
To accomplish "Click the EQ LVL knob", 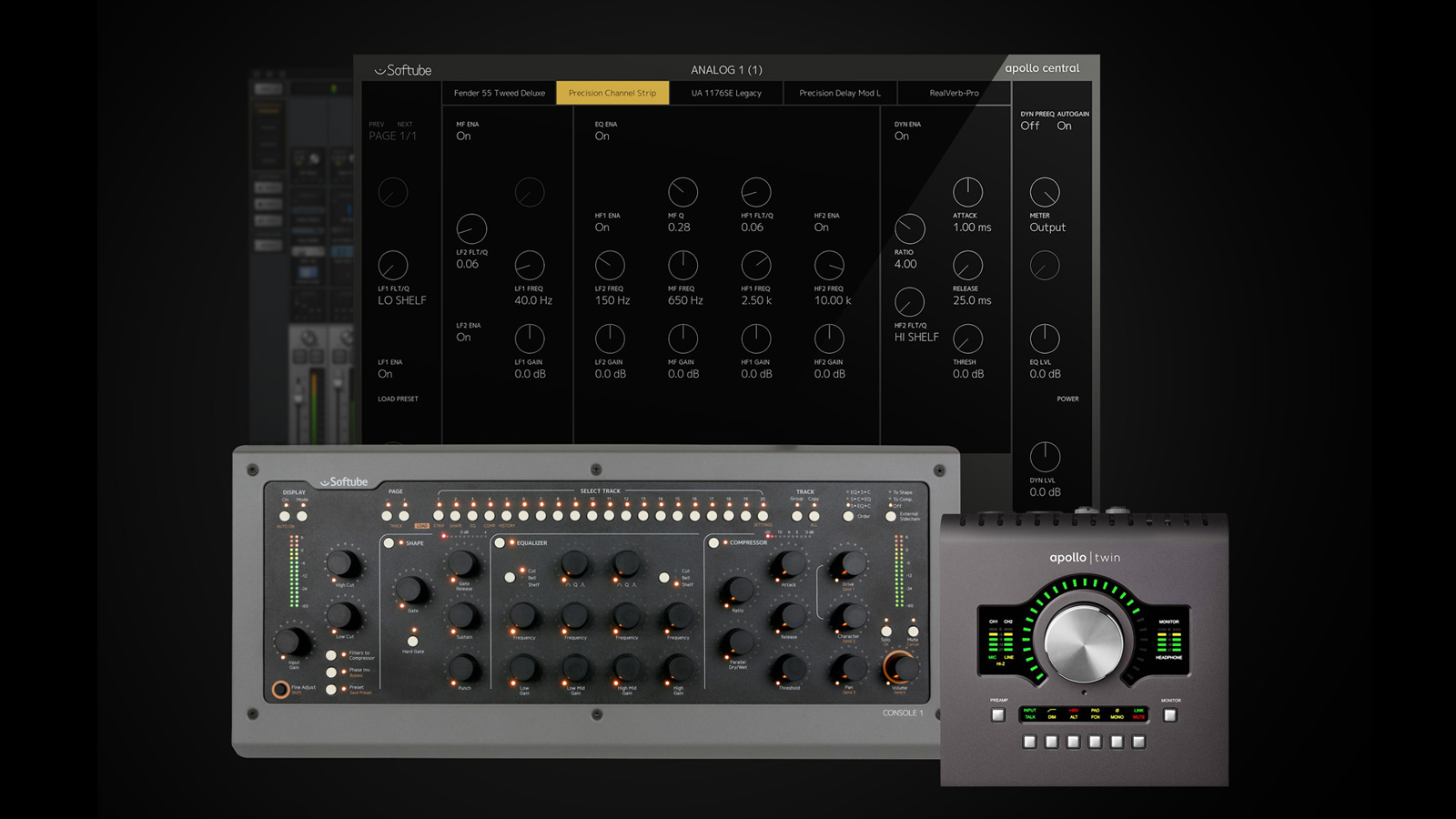I will 1045,339.
